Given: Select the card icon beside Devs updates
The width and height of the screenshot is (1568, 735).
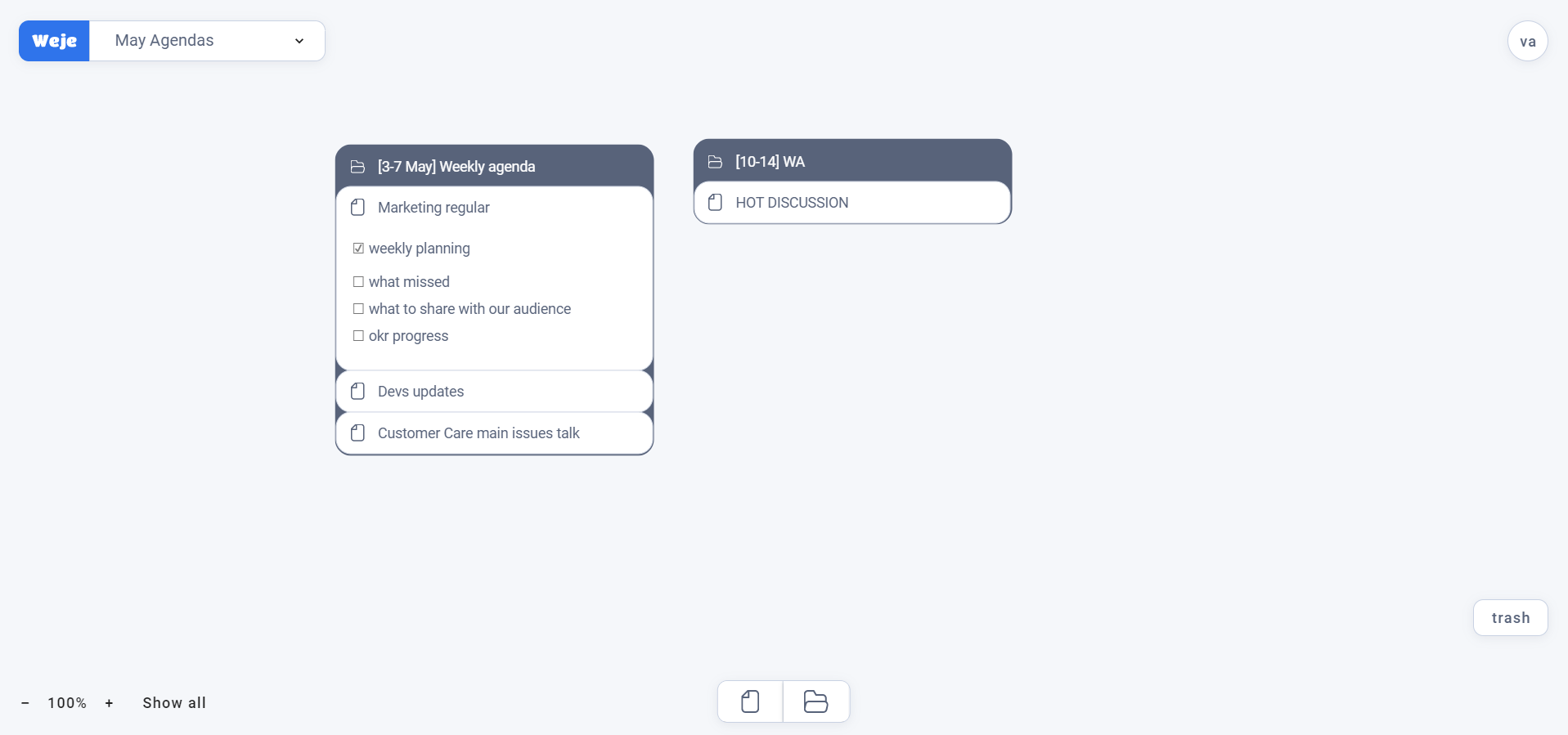Looking at the screenshot, I should pos(357,391).
